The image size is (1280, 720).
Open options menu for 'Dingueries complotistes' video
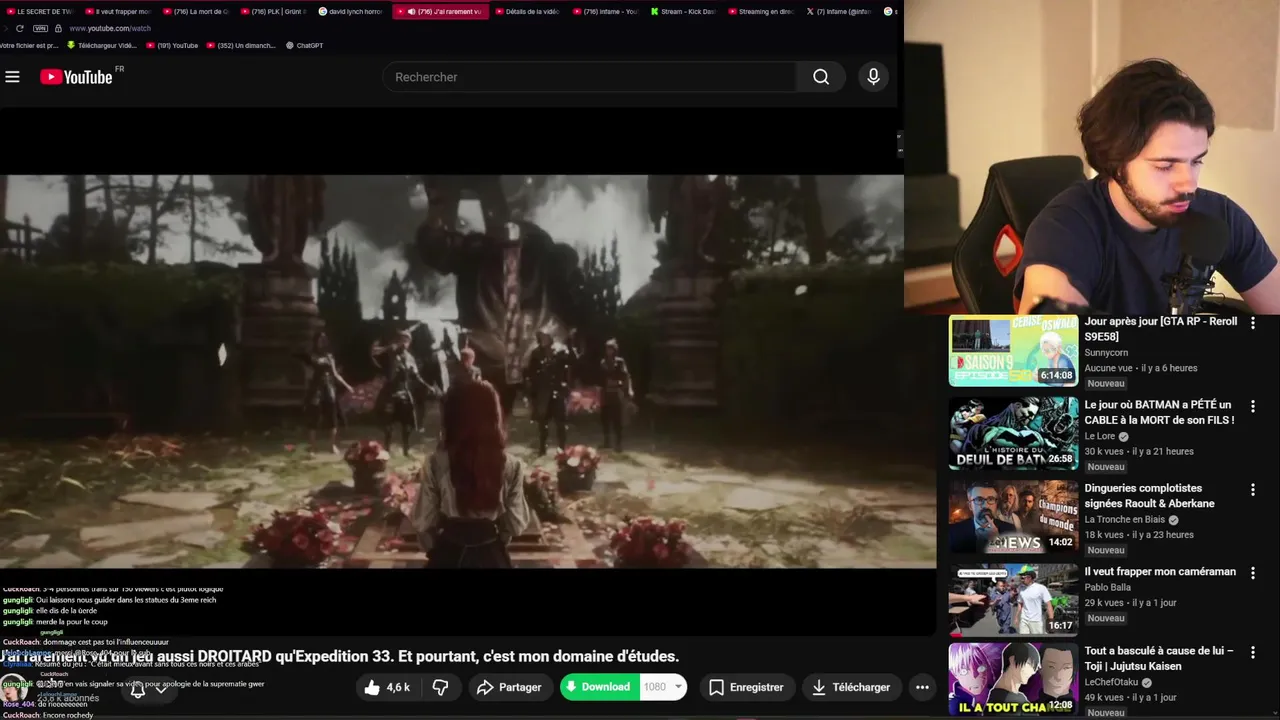(1252, 490)
